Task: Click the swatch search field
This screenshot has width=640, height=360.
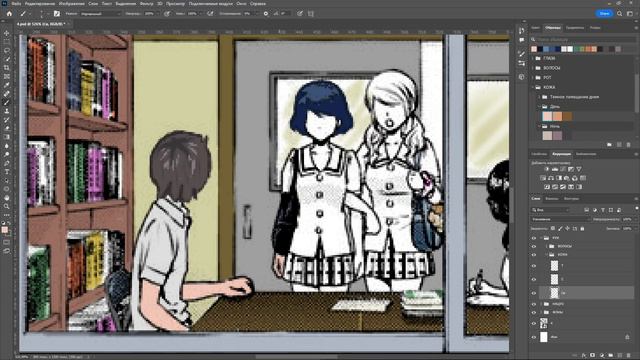Action: [x=584, y=39]
